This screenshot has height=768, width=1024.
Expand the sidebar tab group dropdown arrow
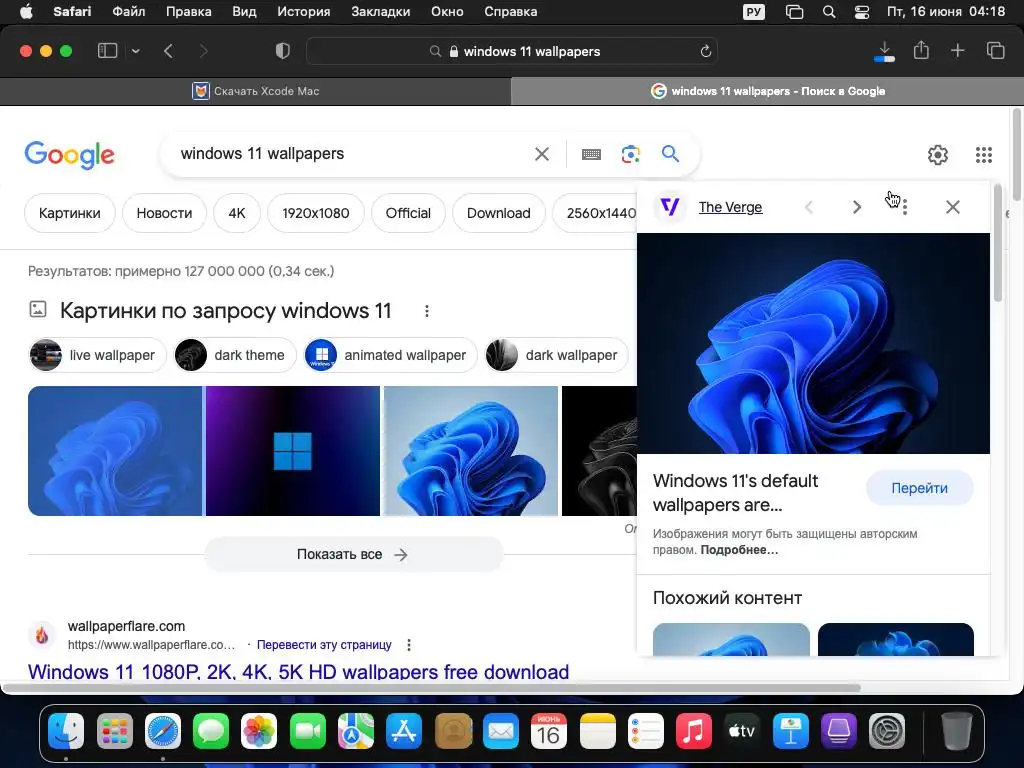coord(135,51)
